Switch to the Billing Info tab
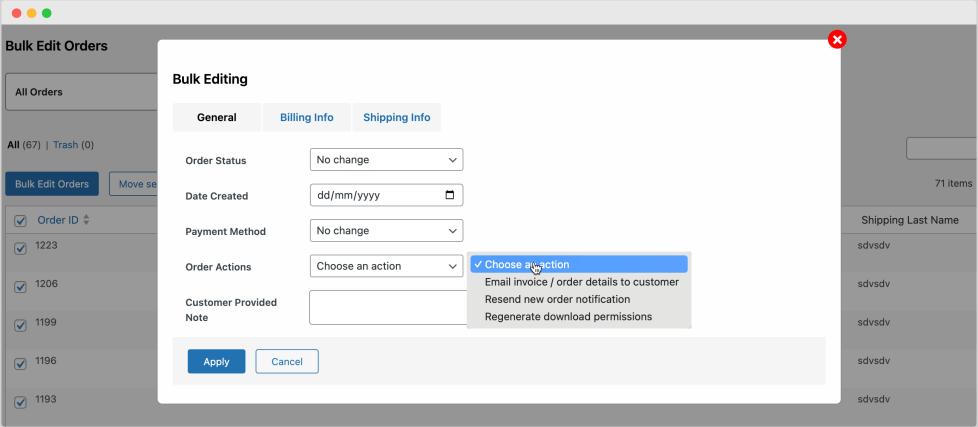 (x=306, y=117)
